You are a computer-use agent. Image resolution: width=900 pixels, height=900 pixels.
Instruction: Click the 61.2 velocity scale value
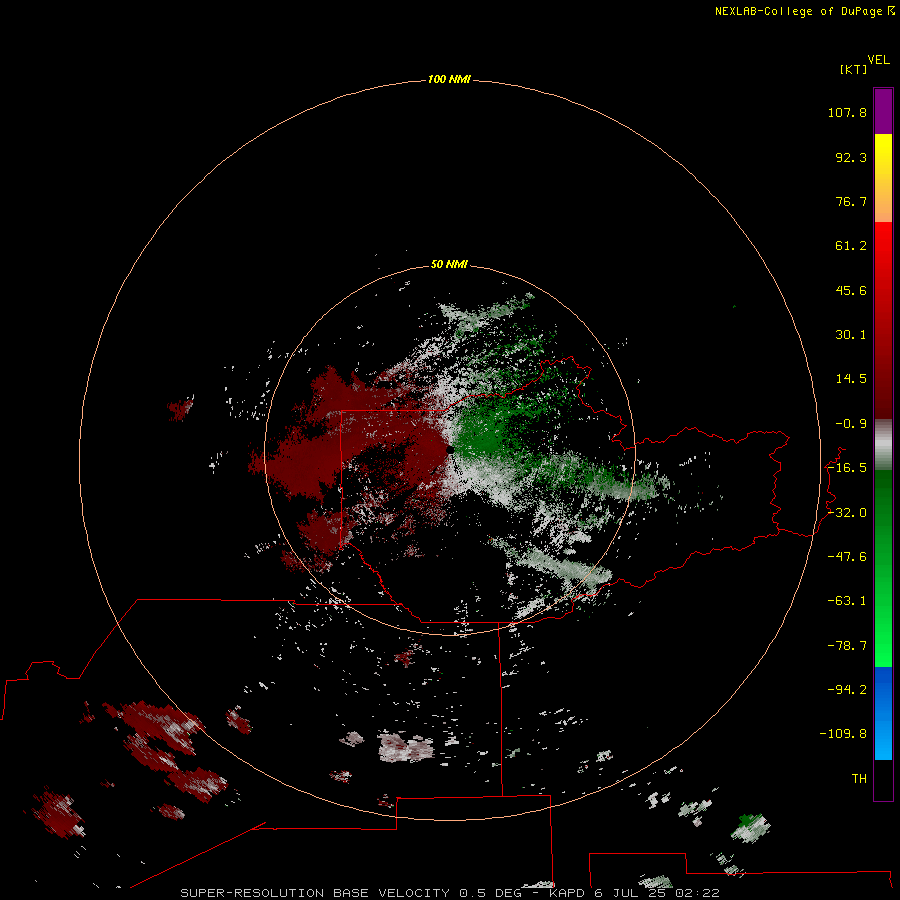point(851,246)
